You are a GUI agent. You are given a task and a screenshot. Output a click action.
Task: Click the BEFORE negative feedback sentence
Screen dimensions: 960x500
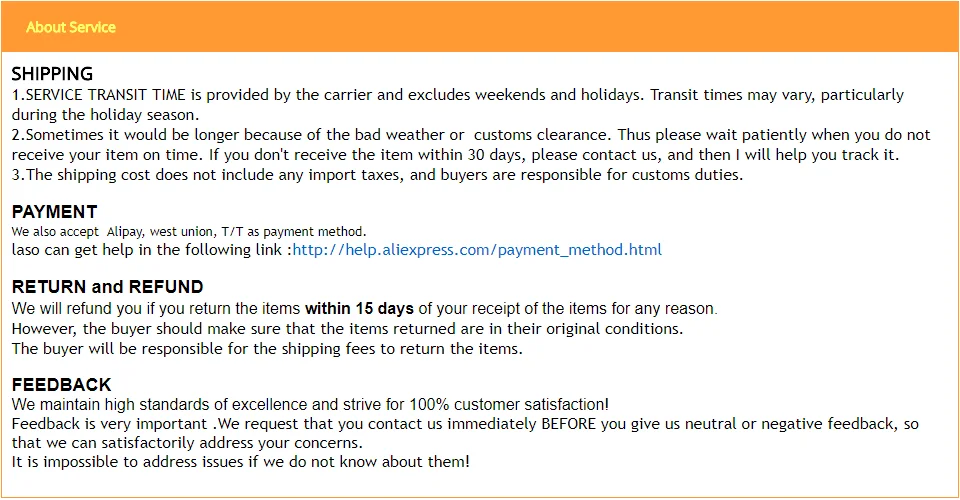[465, 424]
